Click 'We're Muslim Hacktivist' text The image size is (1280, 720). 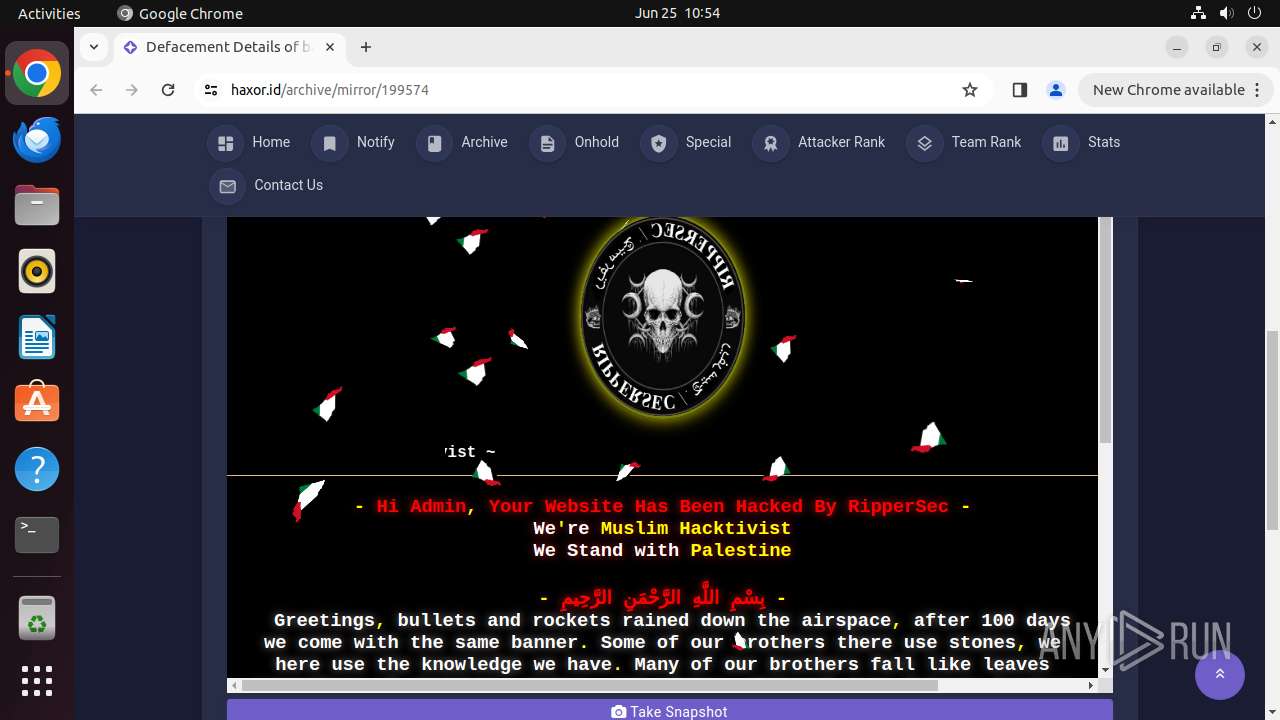pos(662,528)
